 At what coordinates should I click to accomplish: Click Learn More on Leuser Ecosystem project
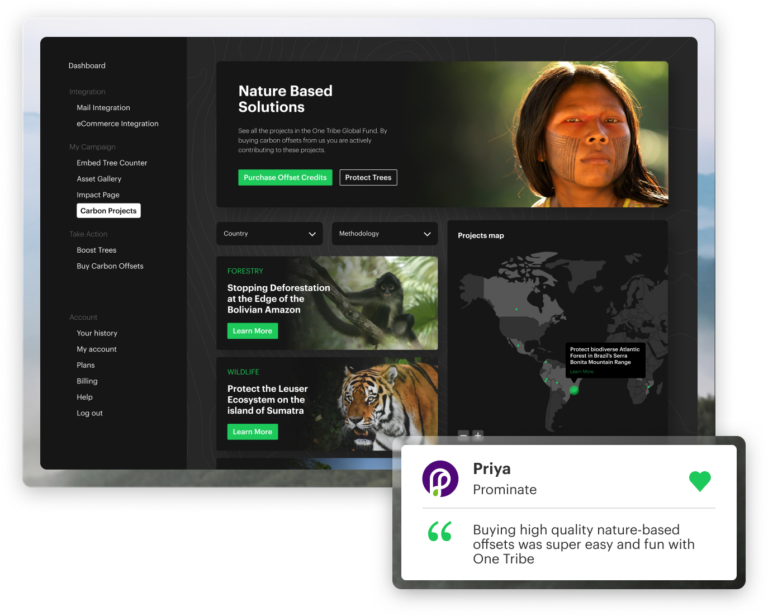coord(252,432)
